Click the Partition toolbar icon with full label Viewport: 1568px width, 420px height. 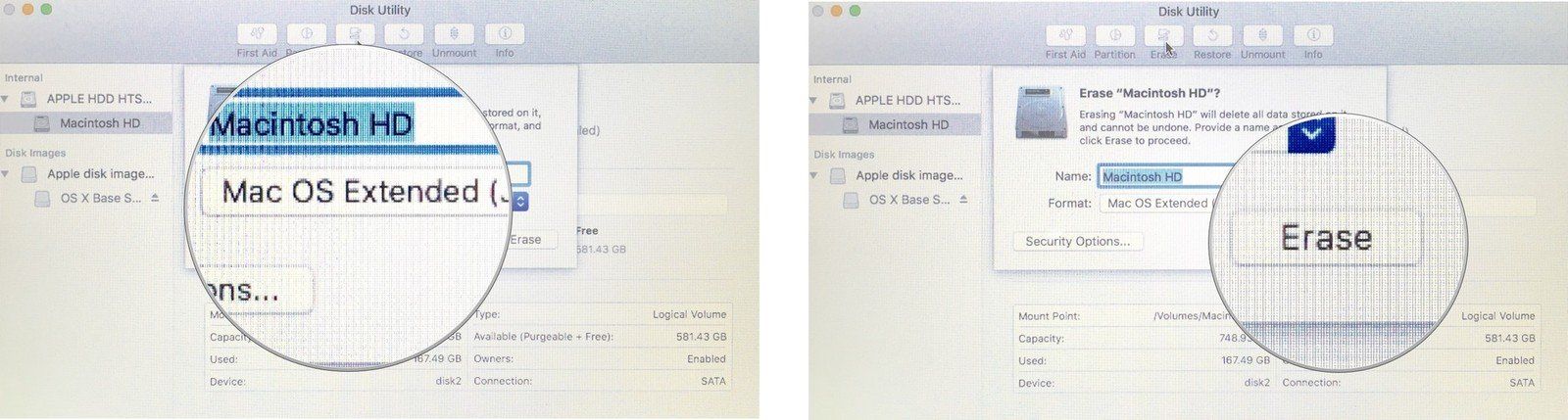tap(1114, 34)
